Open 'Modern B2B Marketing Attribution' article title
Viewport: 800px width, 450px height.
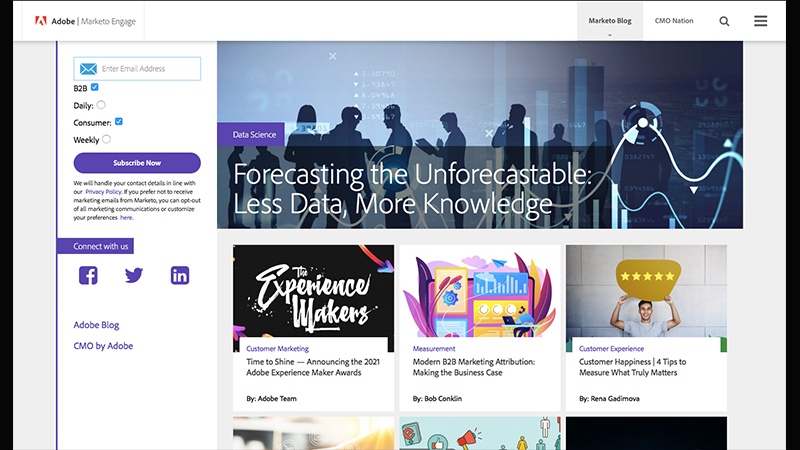[473, 367]
